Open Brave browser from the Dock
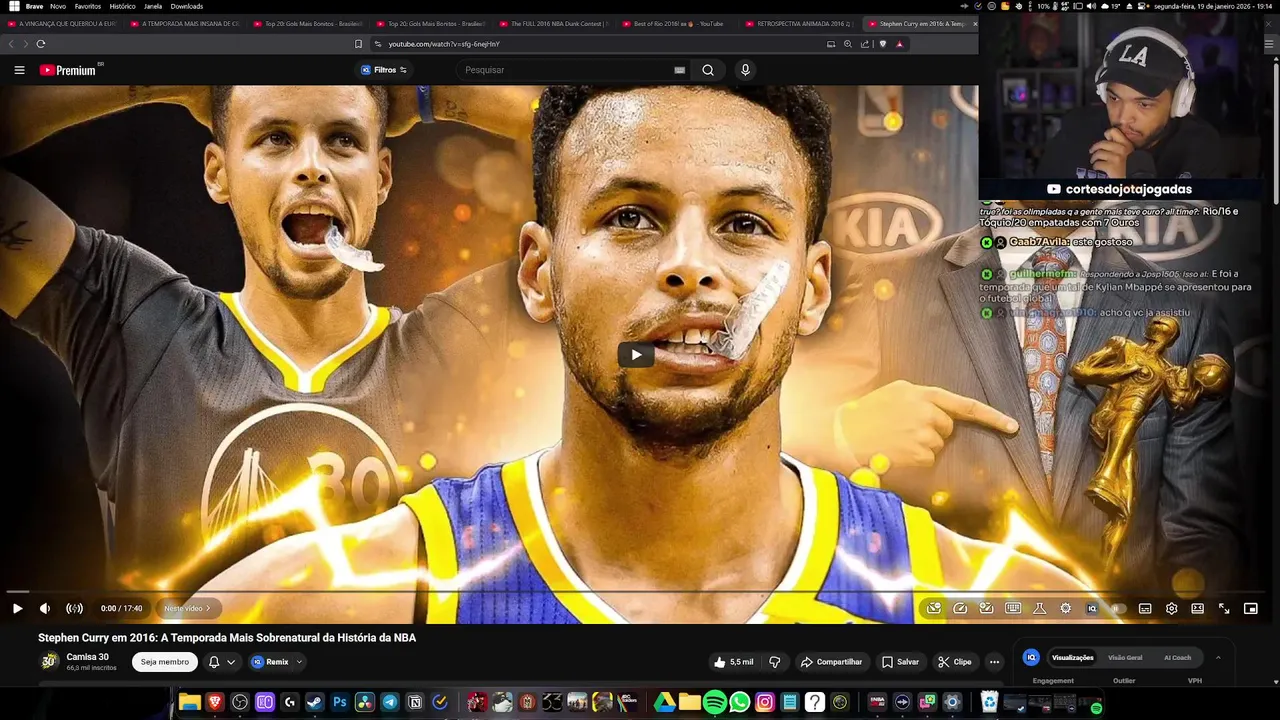Screen dimensions: 1280x720 pos(215,703)
